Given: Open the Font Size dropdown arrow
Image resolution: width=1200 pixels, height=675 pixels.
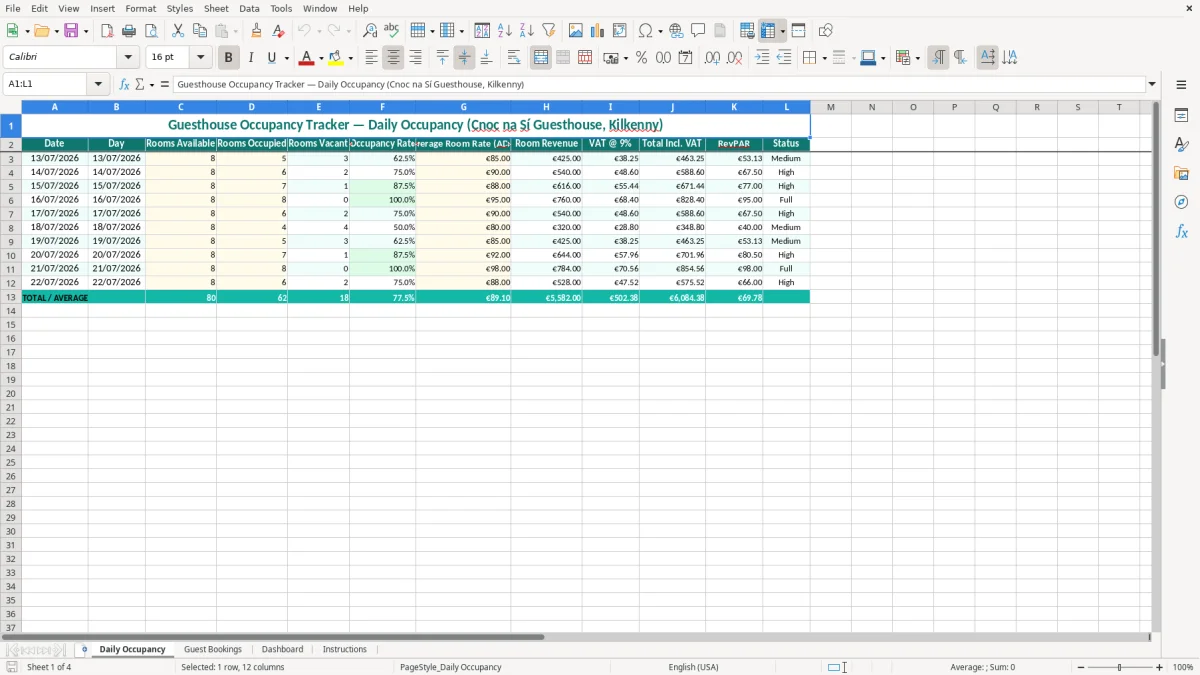Looking at the screenshot, I should point(200,58).
